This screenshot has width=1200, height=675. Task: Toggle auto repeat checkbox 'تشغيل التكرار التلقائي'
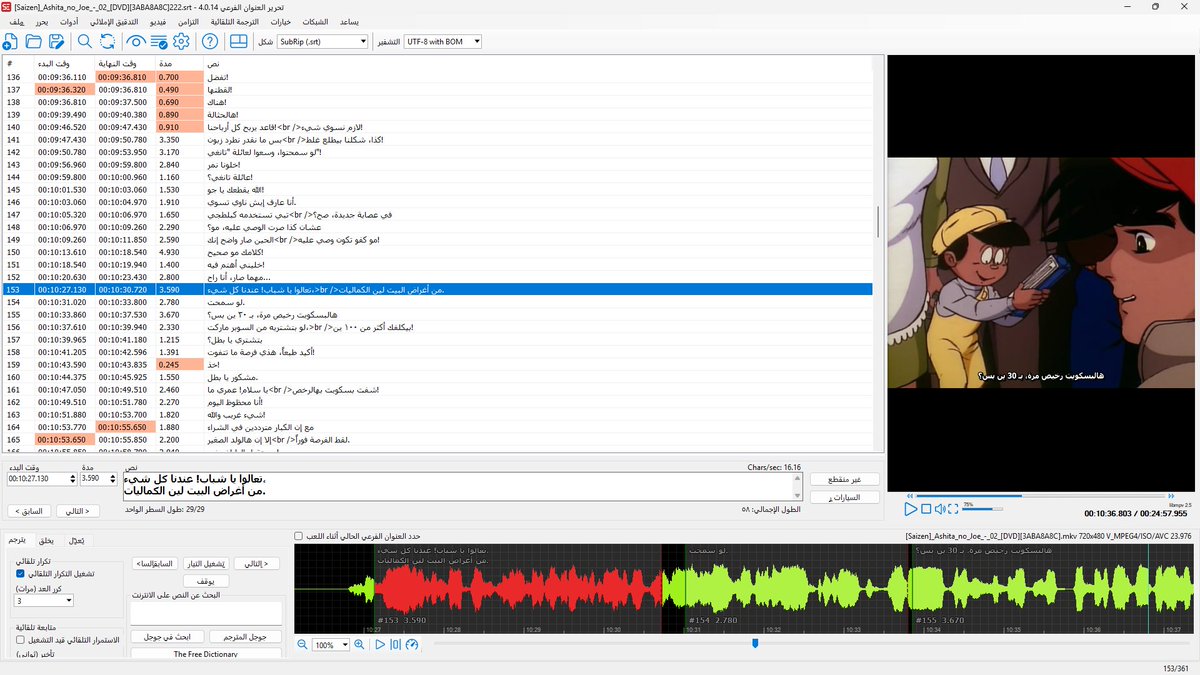[20, 574]
